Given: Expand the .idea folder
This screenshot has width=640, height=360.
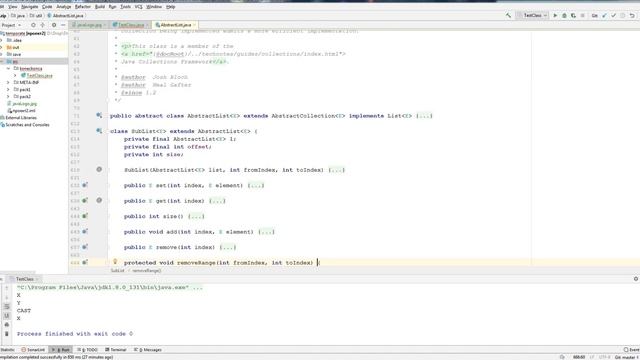Looking at the screenshot, I should pyautogui.click(x=2, y=40).
